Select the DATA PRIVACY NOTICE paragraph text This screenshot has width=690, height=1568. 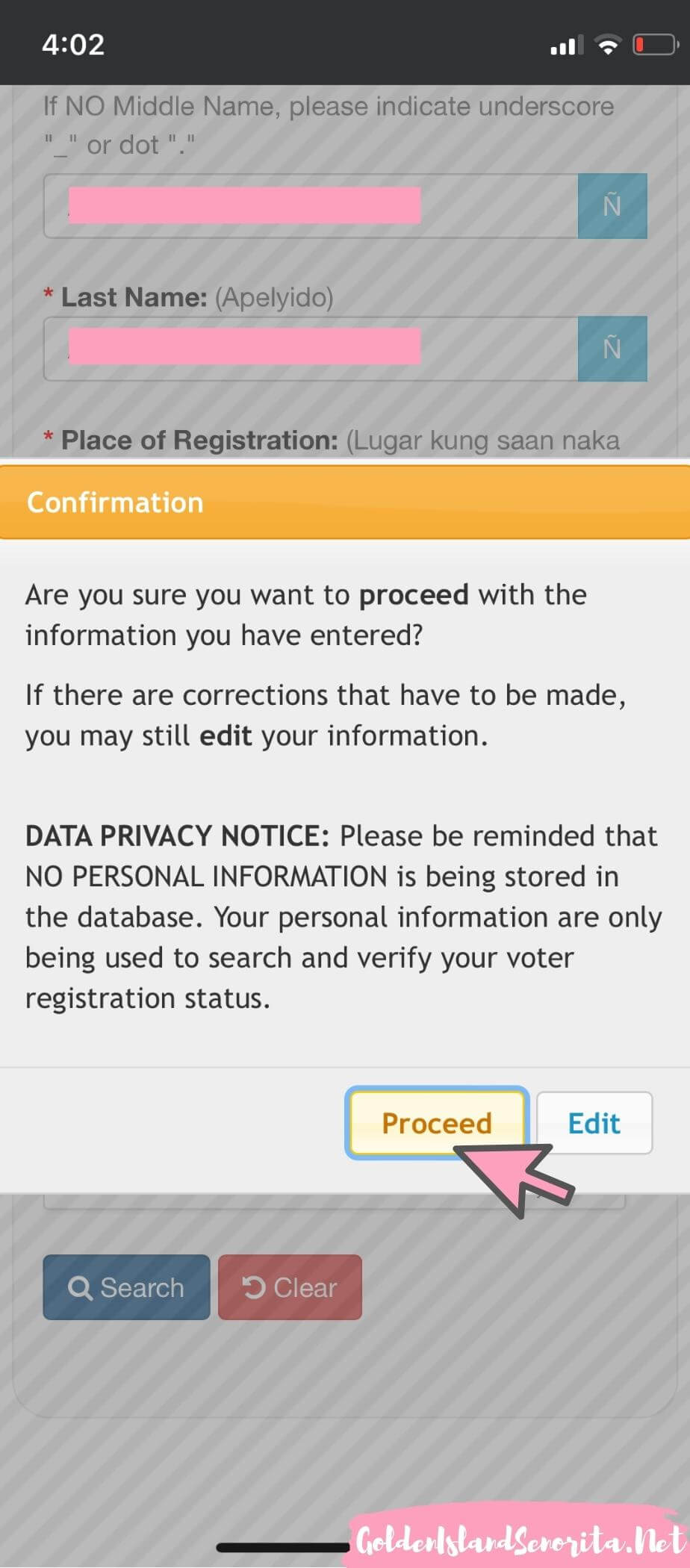point(344,917)
